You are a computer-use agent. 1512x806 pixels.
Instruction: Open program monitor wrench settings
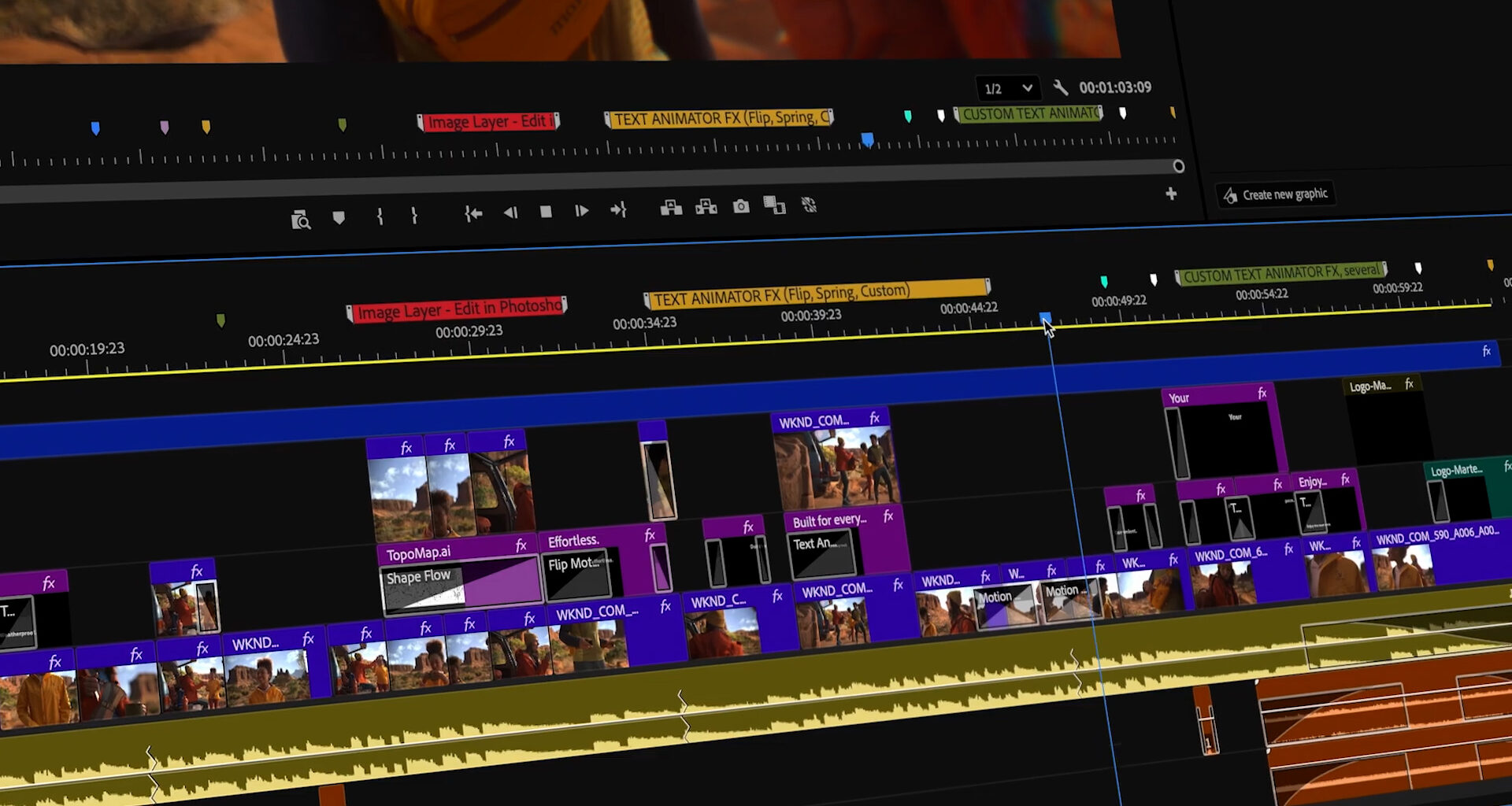pyautogui.click(x=1060, y=87)
